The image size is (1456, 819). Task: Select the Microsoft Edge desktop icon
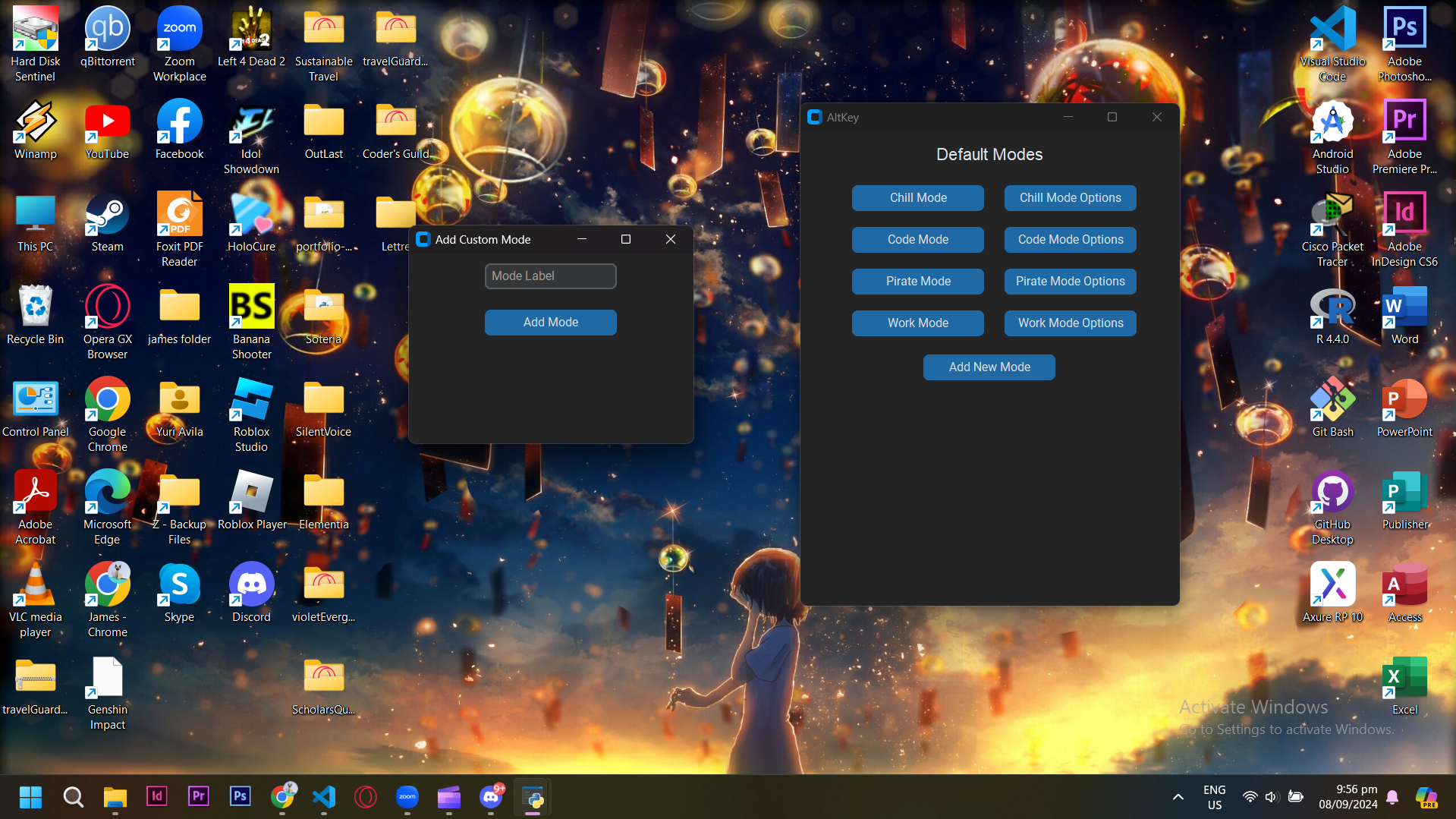click(x=108, y=507)
